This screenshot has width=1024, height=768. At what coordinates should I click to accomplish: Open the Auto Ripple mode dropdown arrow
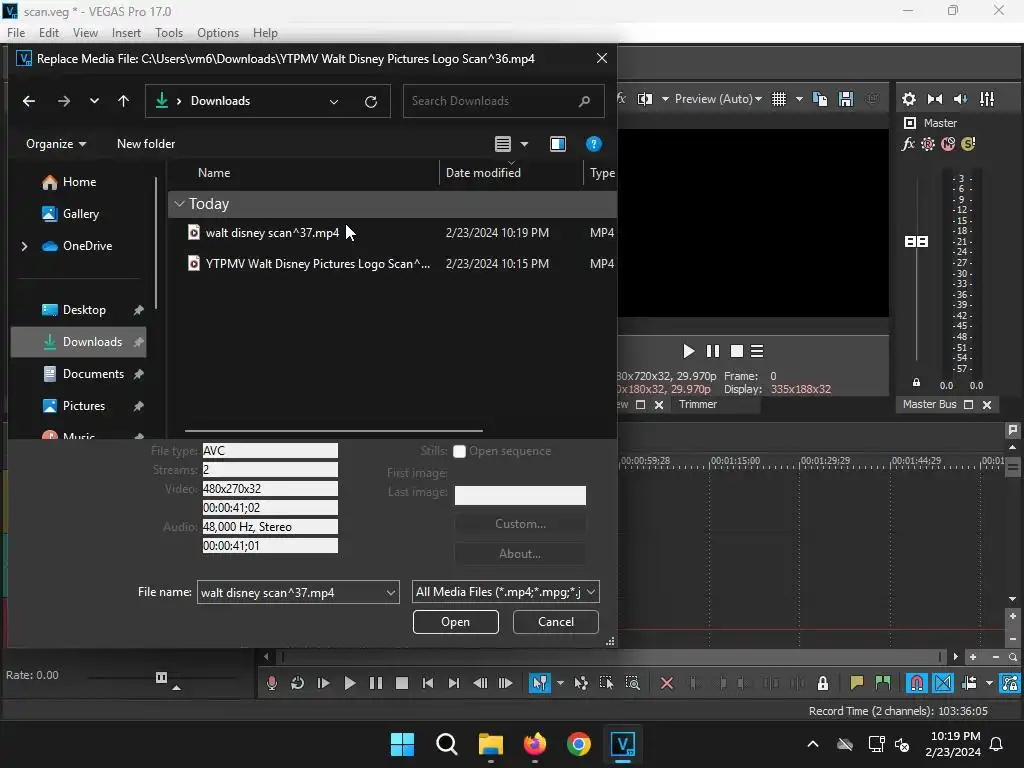pyautogui.click(x=989, y=683)
